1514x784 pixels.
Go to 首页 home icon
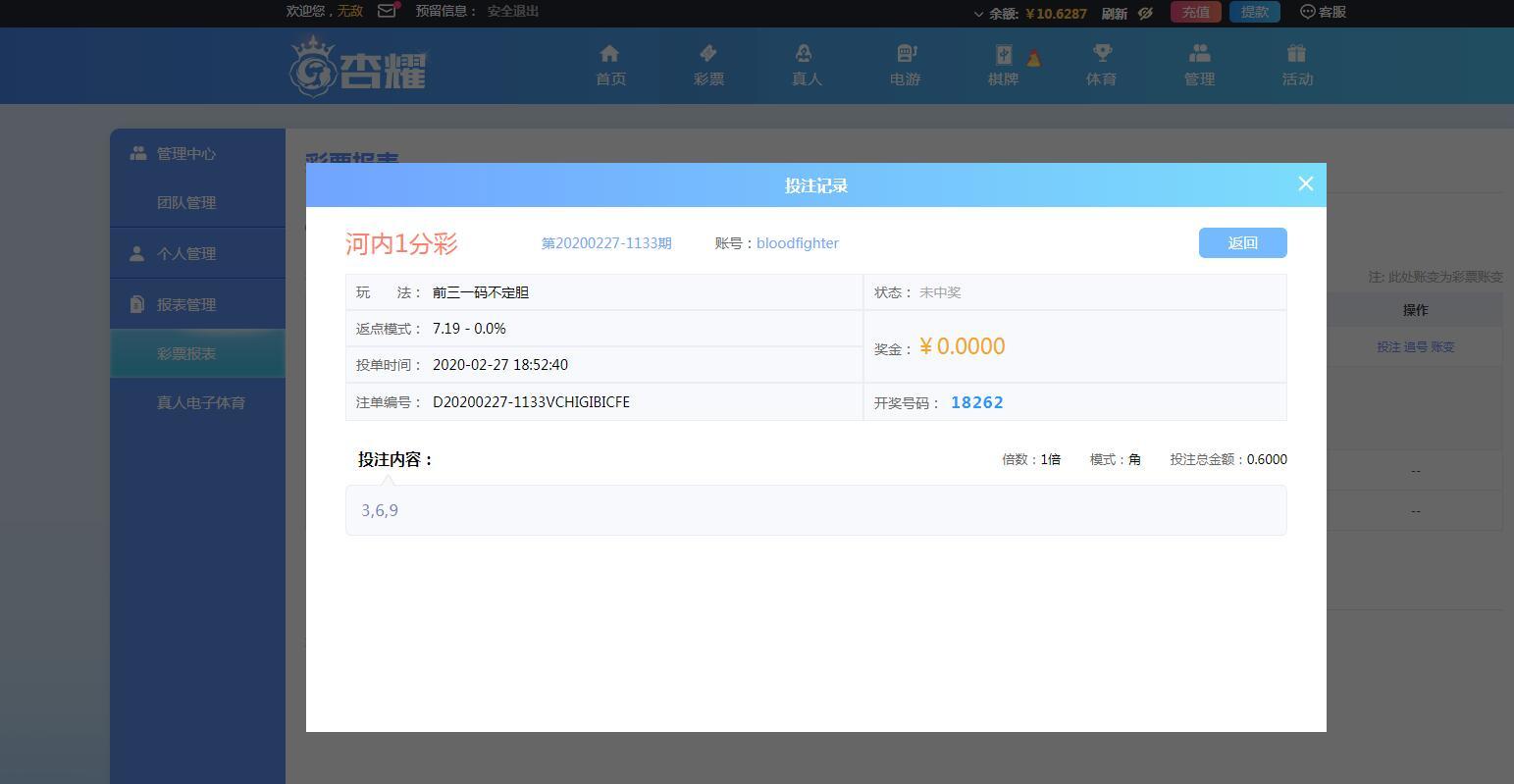tap(610, 54)
